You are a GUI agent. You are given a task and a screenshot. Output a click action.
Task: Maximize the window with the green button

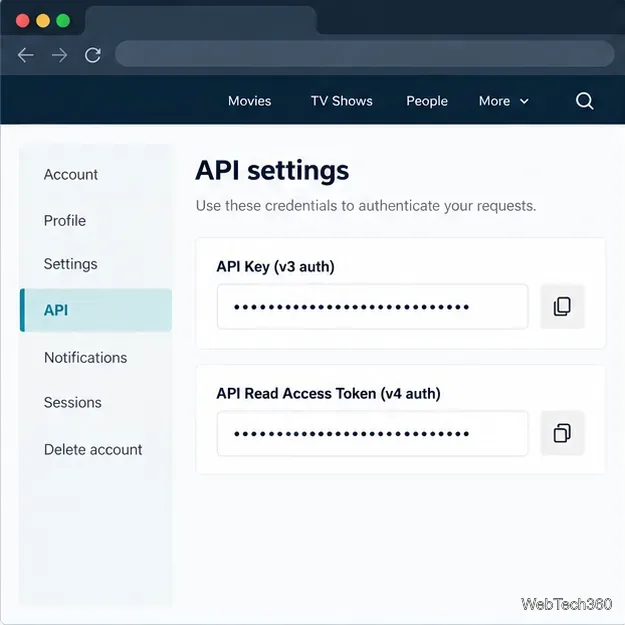(63, 21)
